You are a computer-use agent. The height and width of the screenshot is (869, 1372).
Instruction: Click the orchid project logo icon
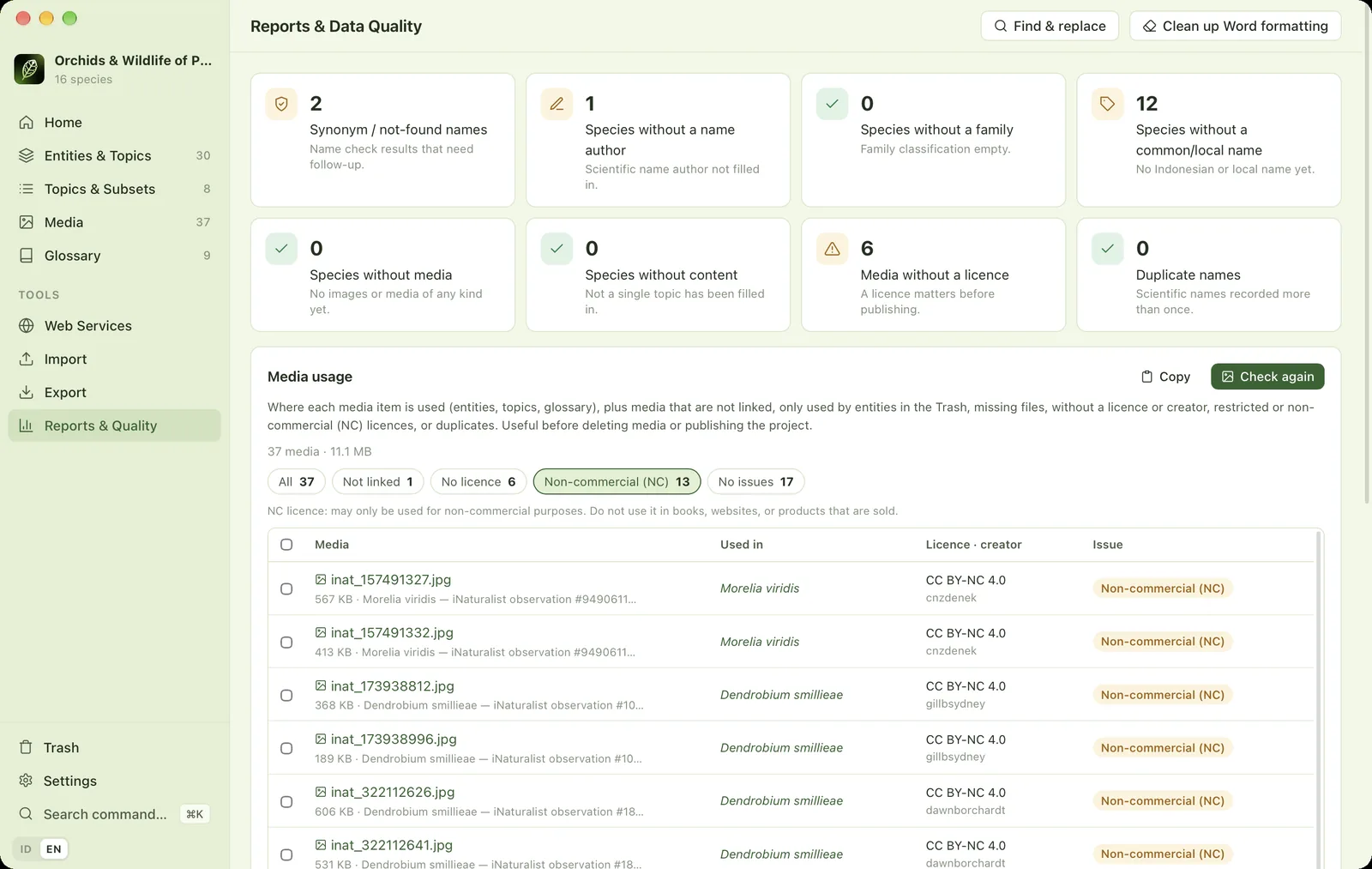point(29,69)
